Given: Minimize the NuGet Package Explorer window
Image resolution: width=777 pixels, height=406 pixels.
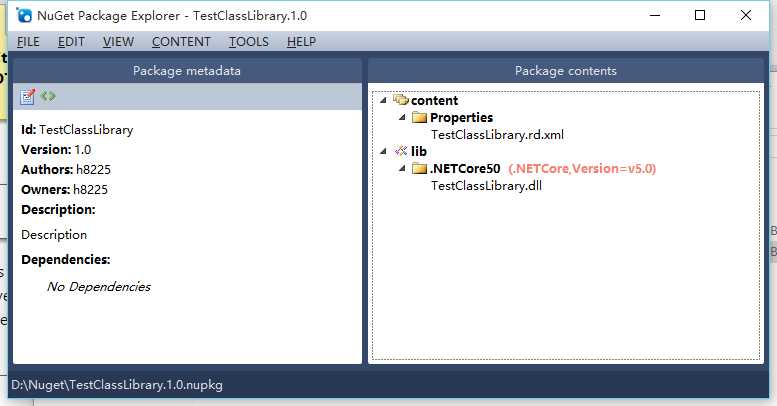Looking at the screenshot, I should coord(655,15).
